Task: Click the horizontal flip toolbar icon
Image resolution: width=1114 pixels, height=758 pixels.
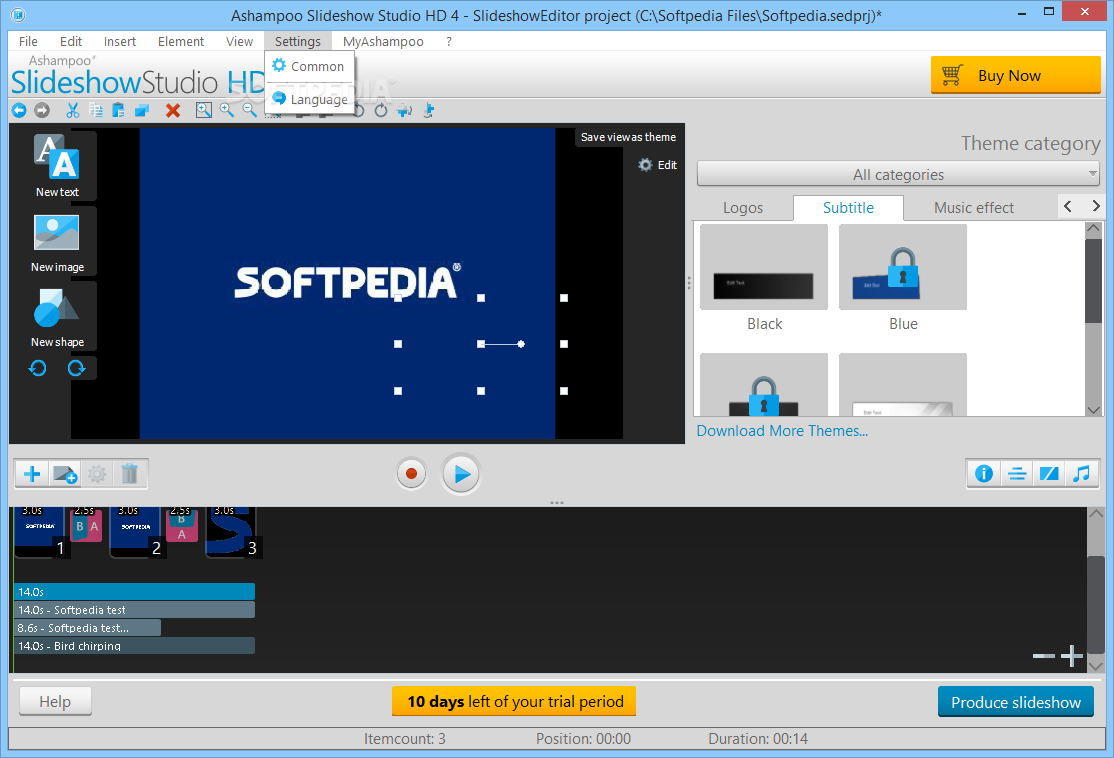Action: click(x=405, y=110)
